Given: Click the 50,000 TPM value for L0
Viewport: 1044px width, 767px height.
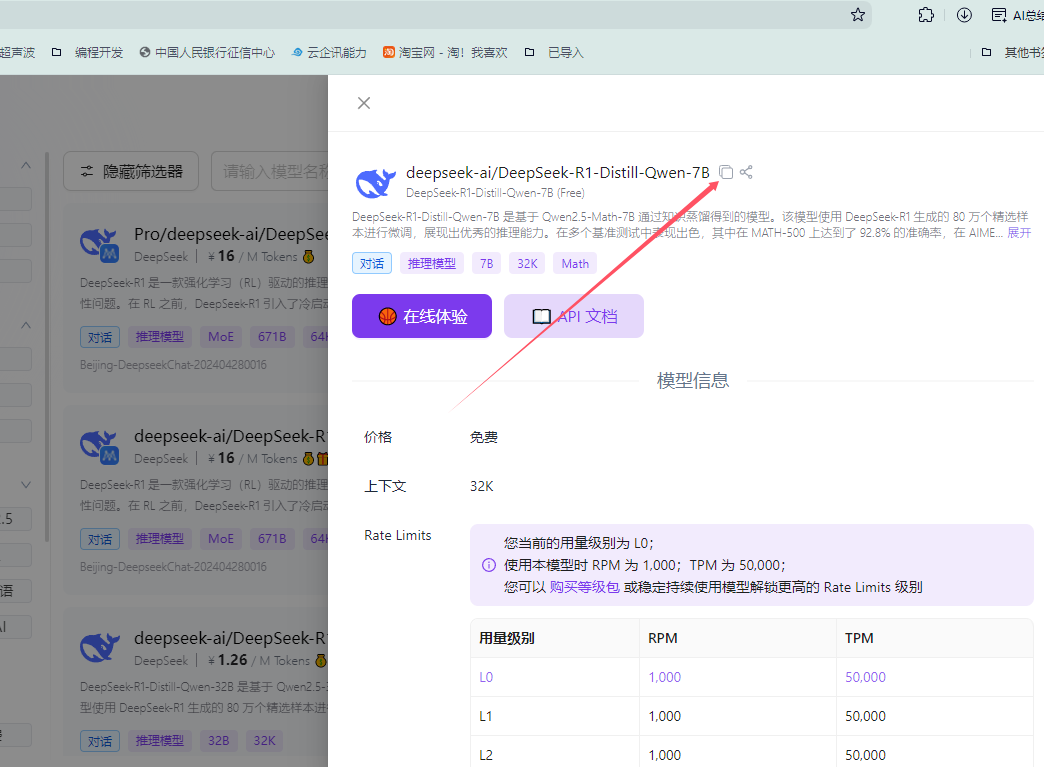Looking at the screenshot, I should (866, 677).
